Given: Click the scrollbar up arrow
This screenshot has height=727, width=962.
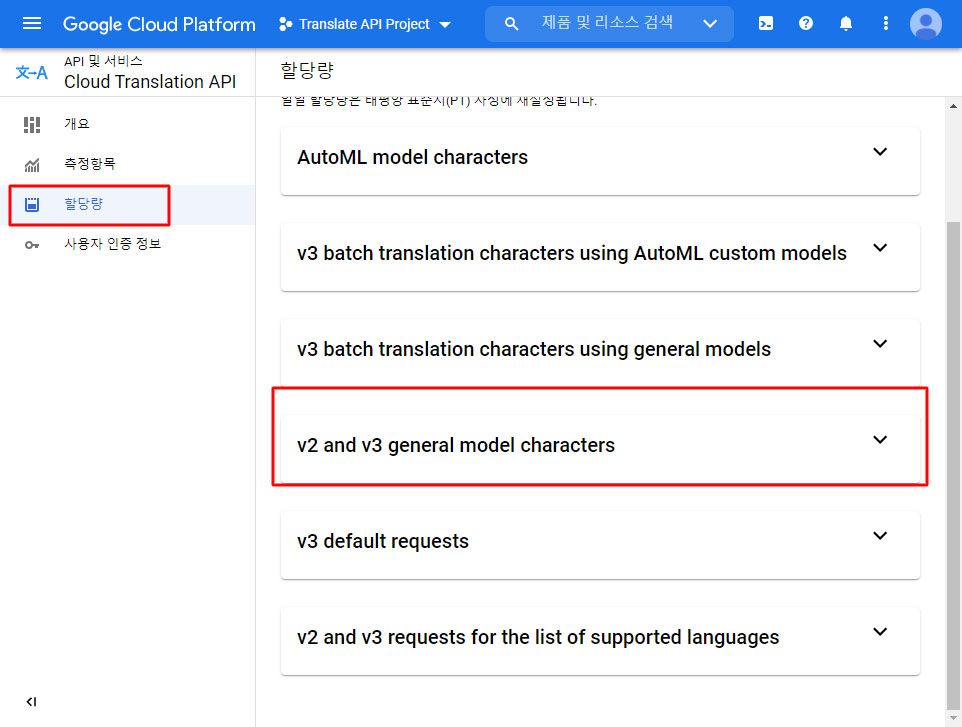Looking at the screenshot, I should point(953,106).
